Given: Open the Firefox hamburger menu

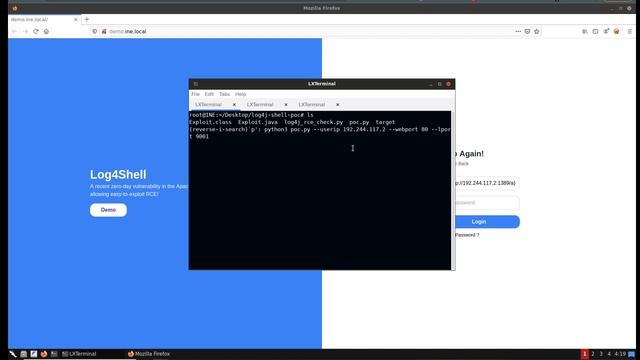Looking at the screenshot, I should [630, 31].
